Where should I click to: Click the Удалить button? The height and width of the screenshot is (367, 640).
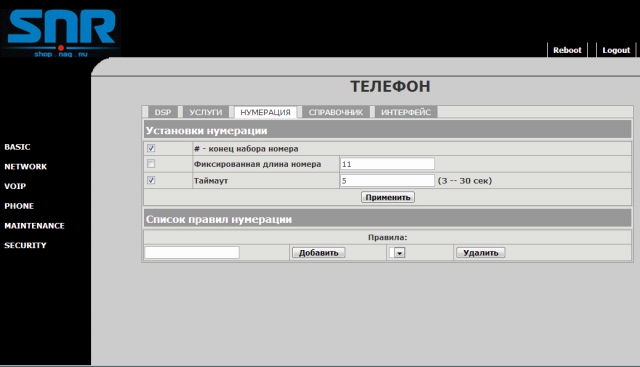click(480, 253)
